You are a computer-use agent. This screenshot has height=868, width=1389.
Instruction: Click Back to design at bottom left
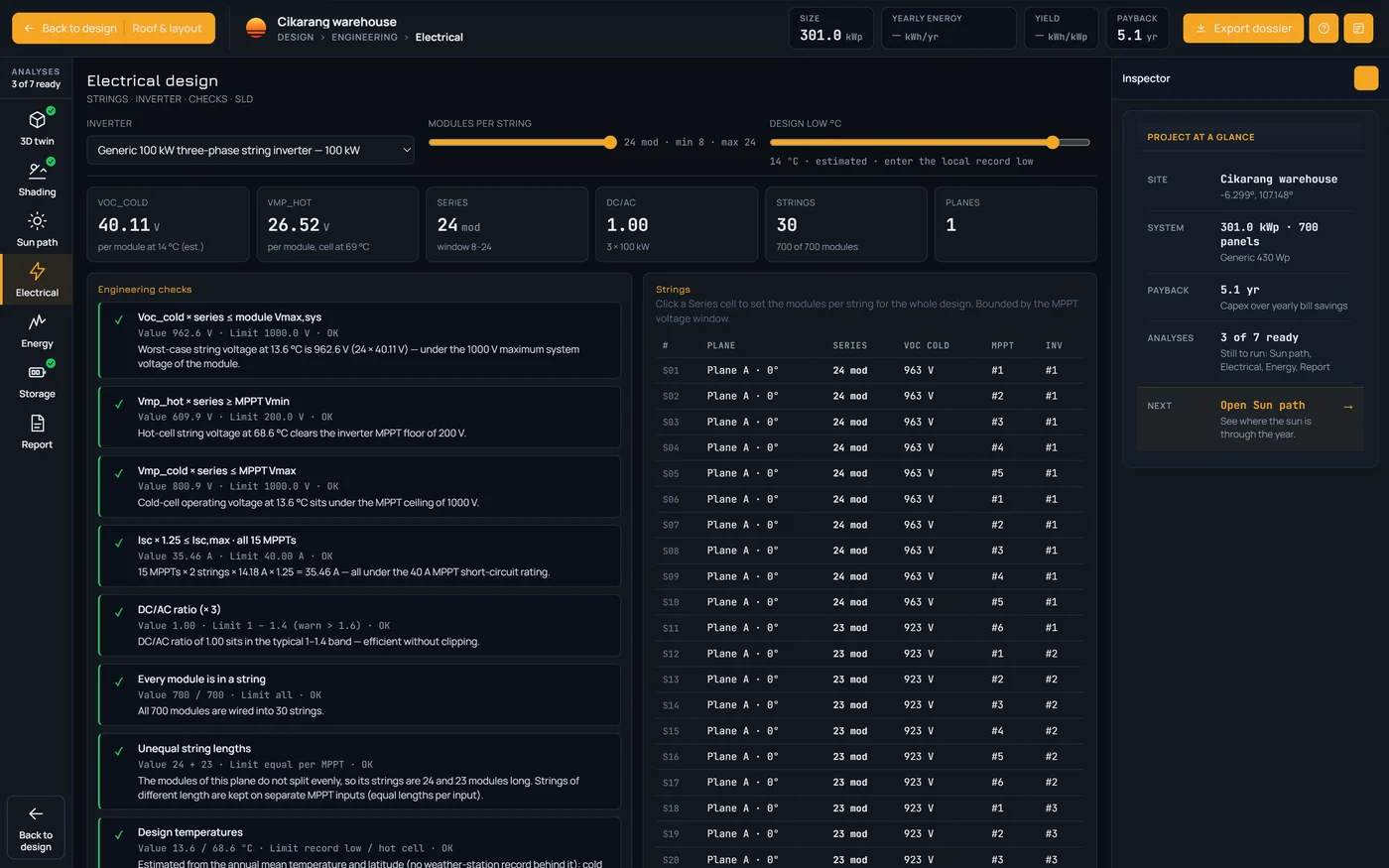click(36, 827)
